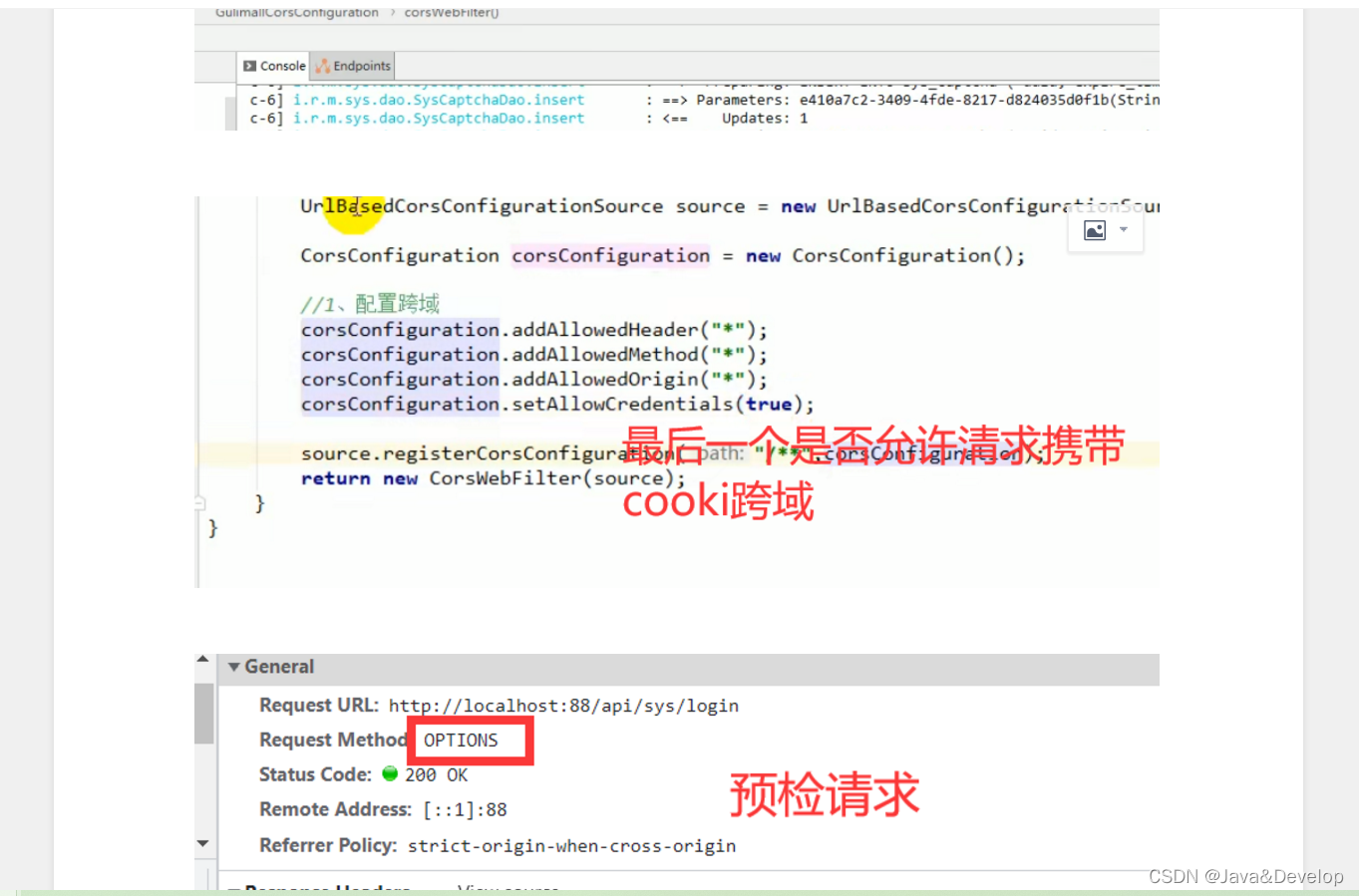Viewport: 1359px width, 896px height.
Task: Click the first SysCaptchaDao.insert log link
Action: (439, 100)
